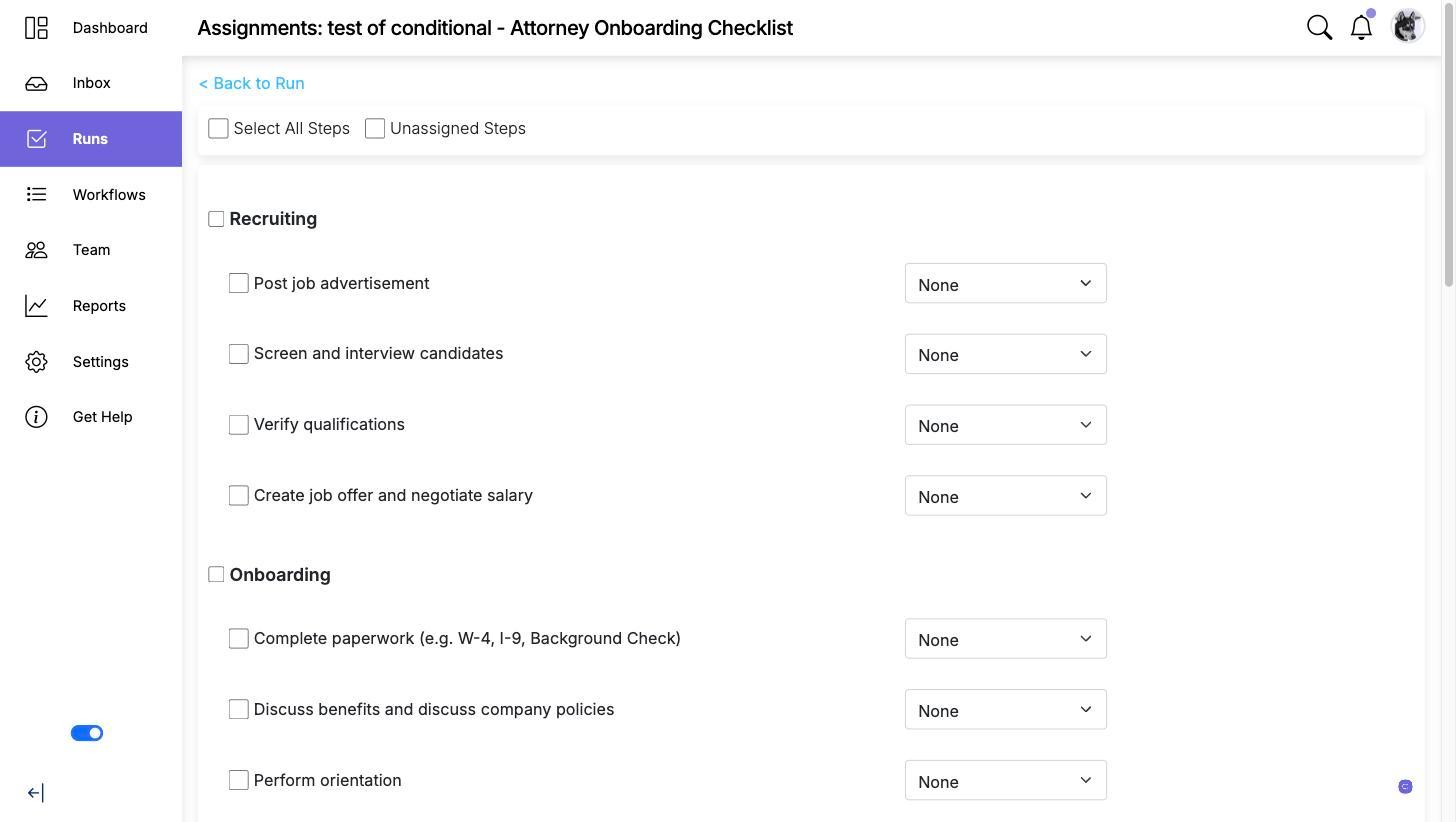This screenshot has height=822, width=1456.
Task: Click the Runs checkmark icon
Action: tap(36, 139)
